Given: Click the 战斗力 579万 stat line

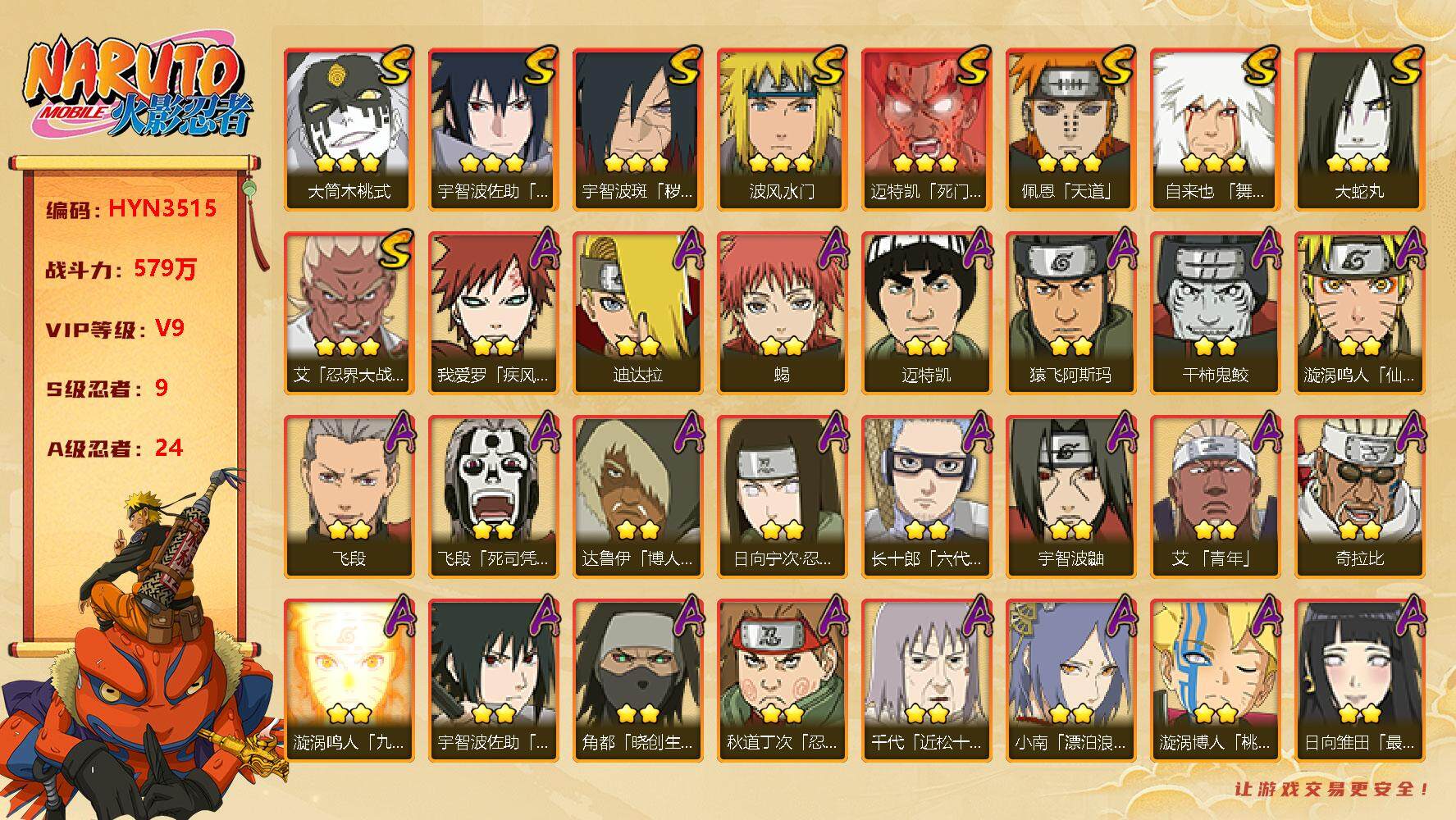Looking at the screenshot, I should point(121,269).
